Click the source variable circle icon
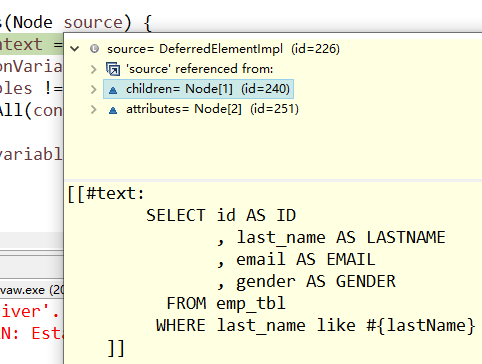482x364 pixels. [95, 49]
